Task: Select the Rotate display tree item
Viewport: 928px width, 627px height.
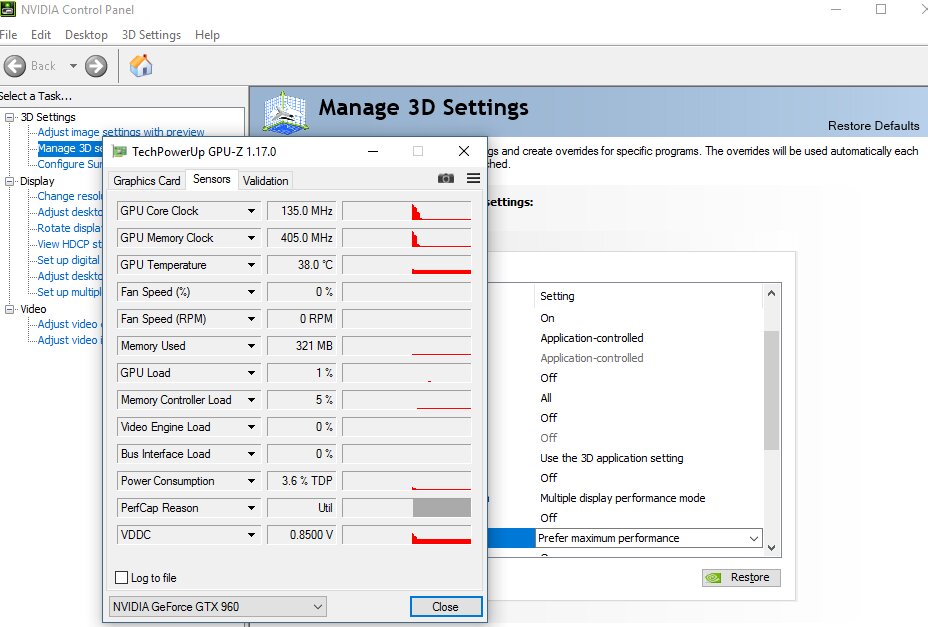Action: point(70,228)
